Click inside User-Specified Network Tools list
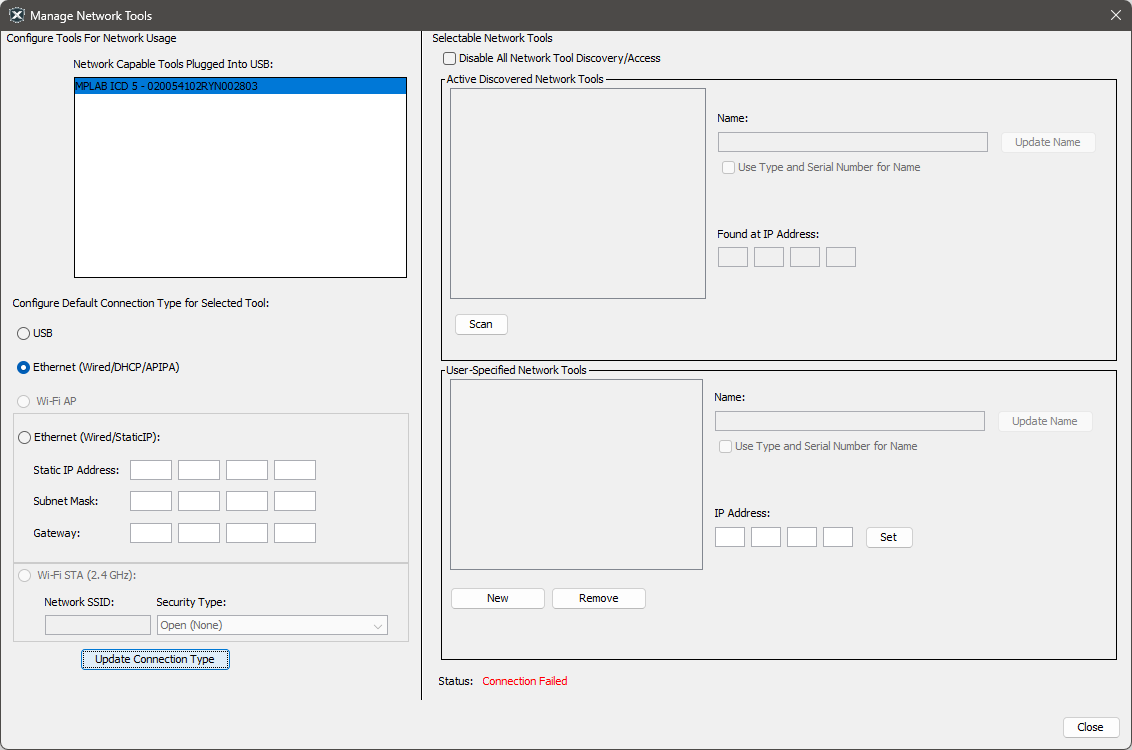Screen dimensions: 1132x750 [x=576, y=474]
